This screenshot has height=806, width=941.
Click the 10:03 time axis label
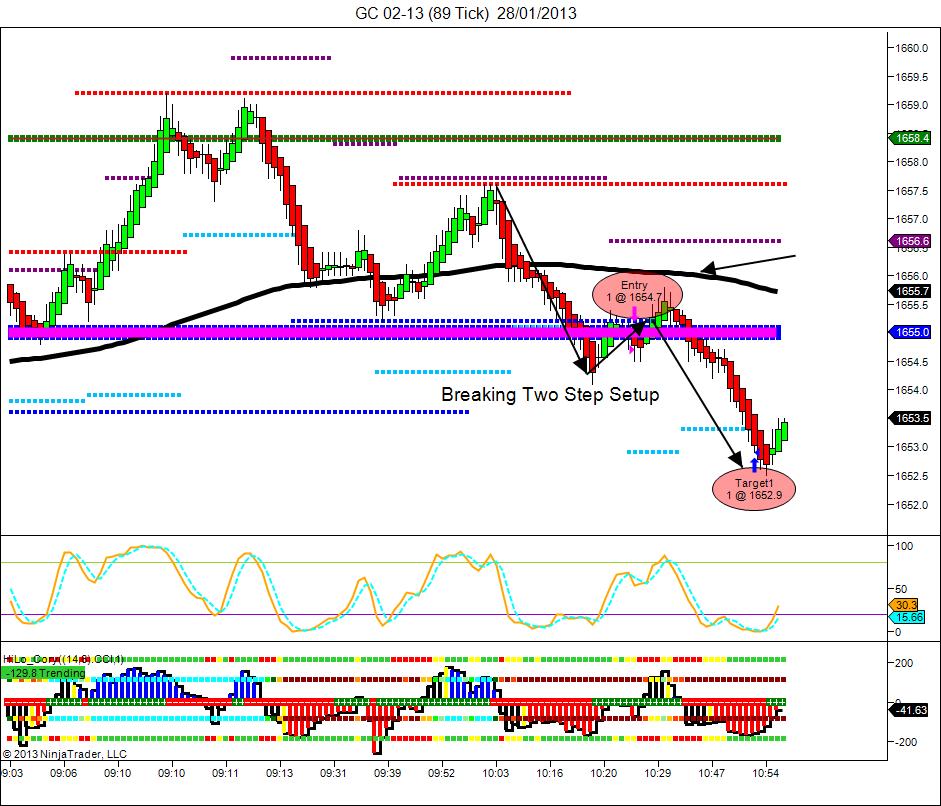pyautogui.click(x=495, y=773)
